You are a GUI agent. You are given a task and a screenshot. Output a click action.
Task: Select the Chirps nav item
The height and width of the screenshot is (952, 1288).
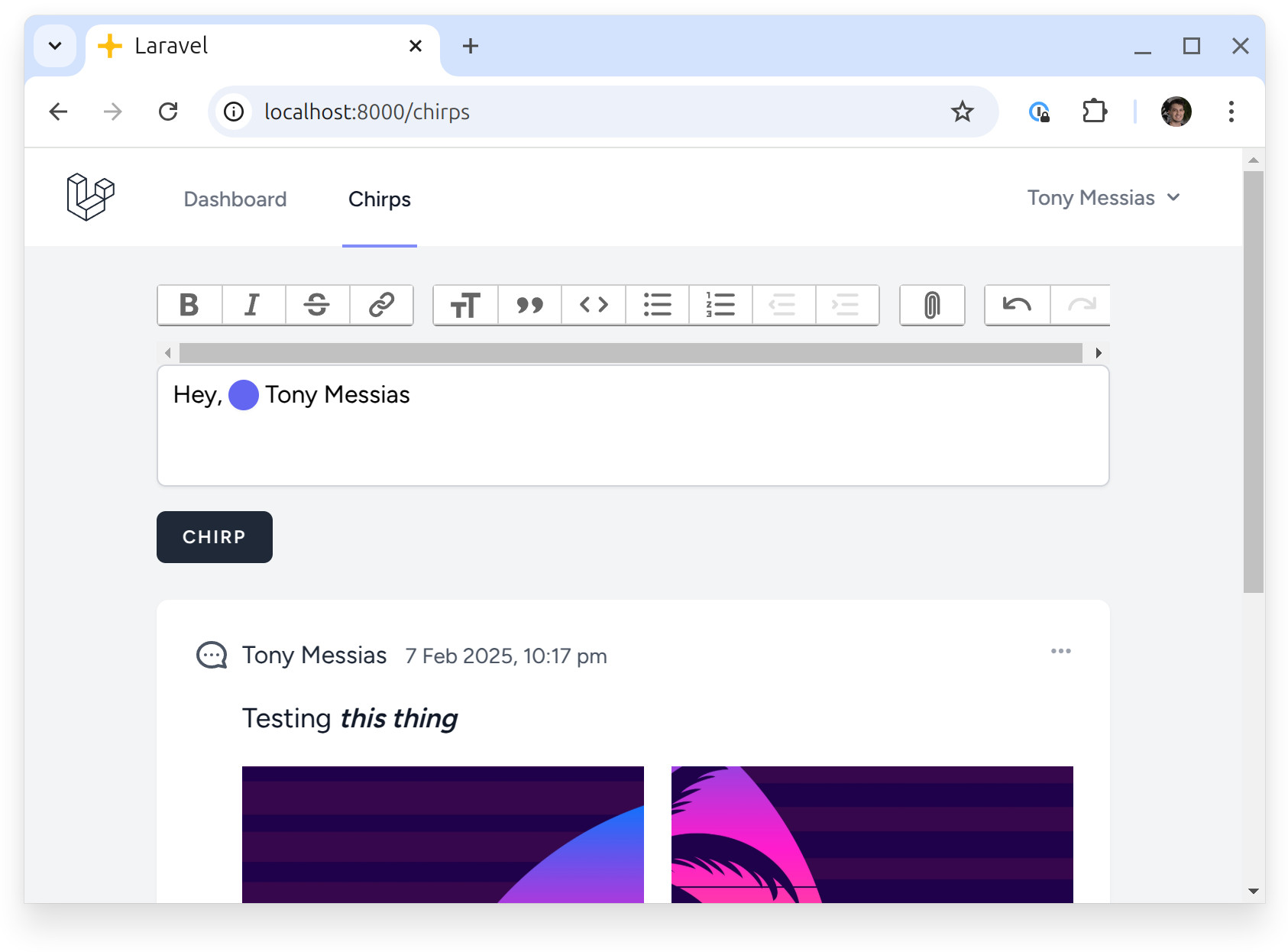380,199
